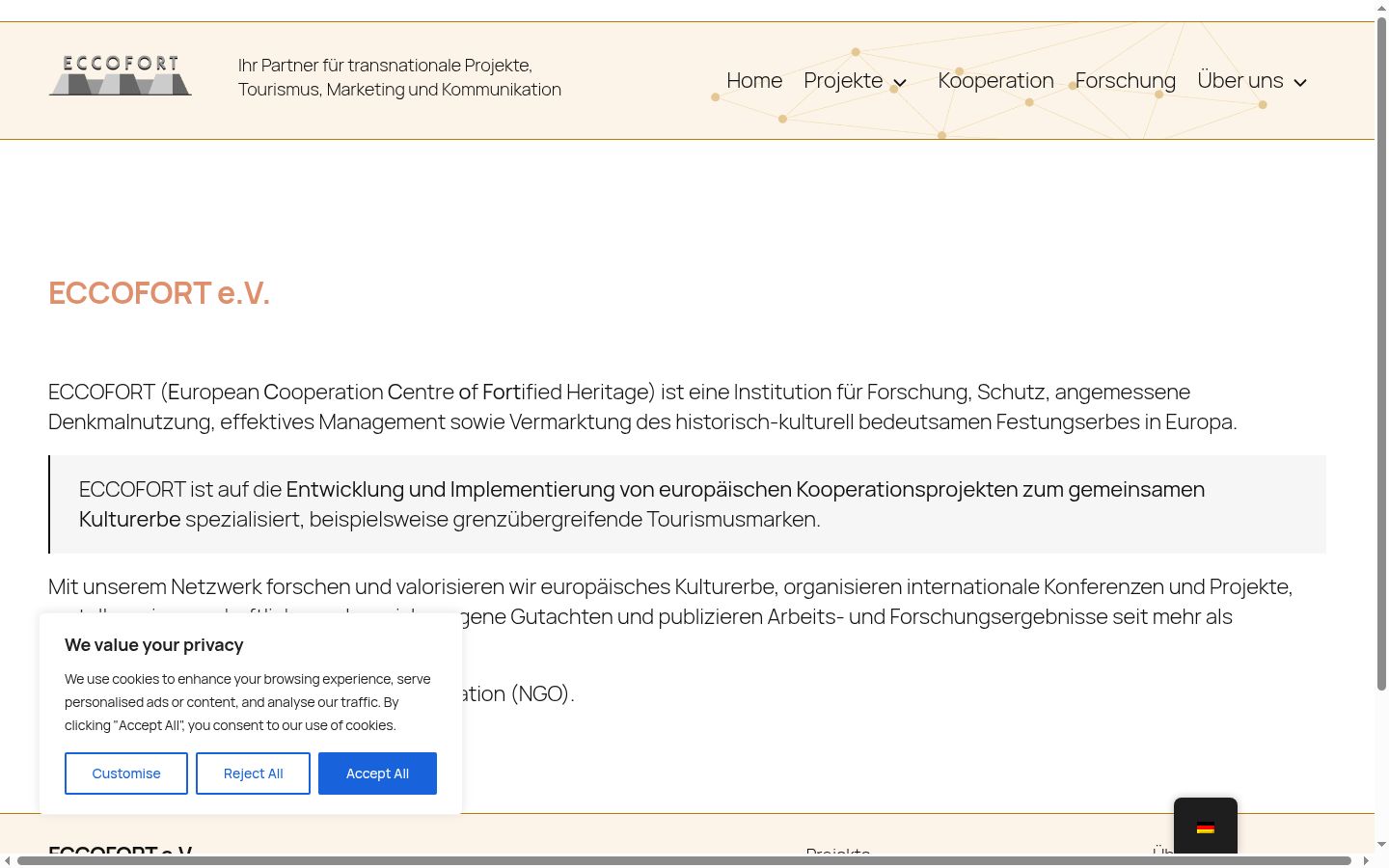Open the Projekte menu item
The height and width of the screenshot is (868, 1389).
click(x=843, y=80)
